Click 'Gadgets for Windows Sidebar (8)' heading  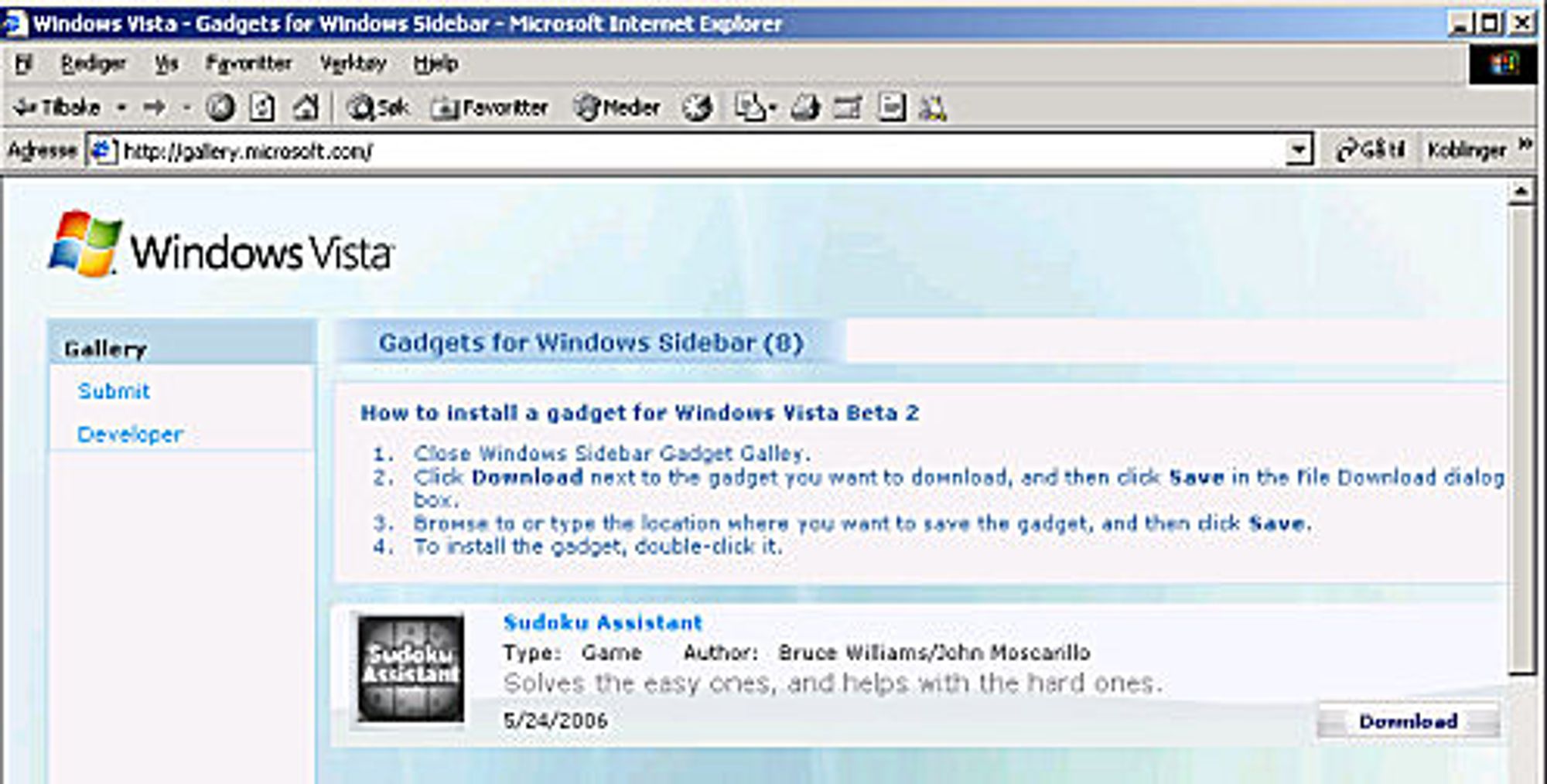(x=591, y=343)
